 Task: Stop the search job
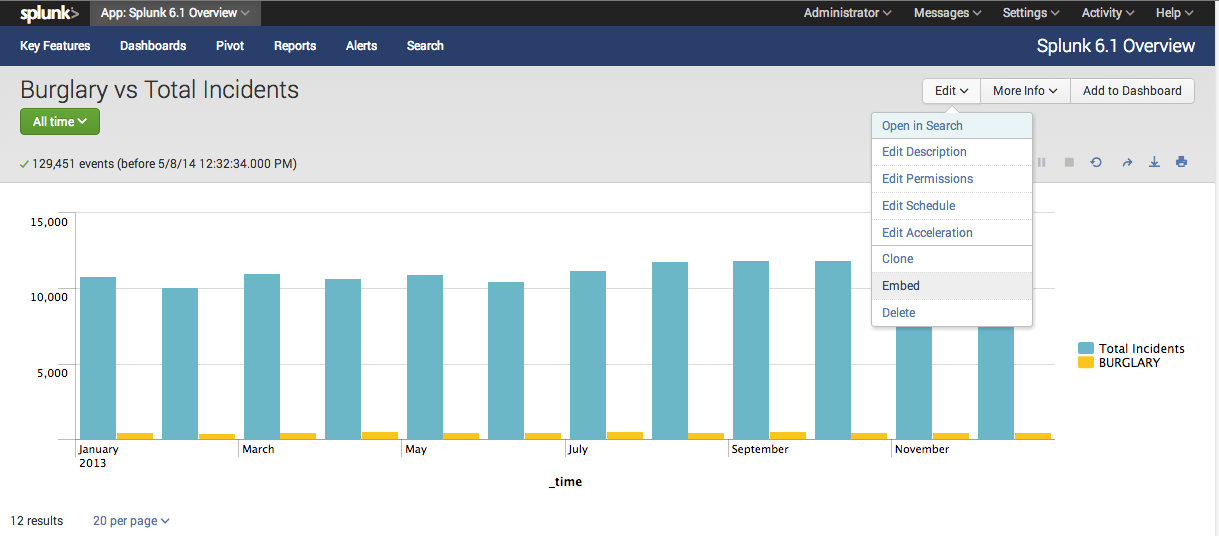[1069, 162]
